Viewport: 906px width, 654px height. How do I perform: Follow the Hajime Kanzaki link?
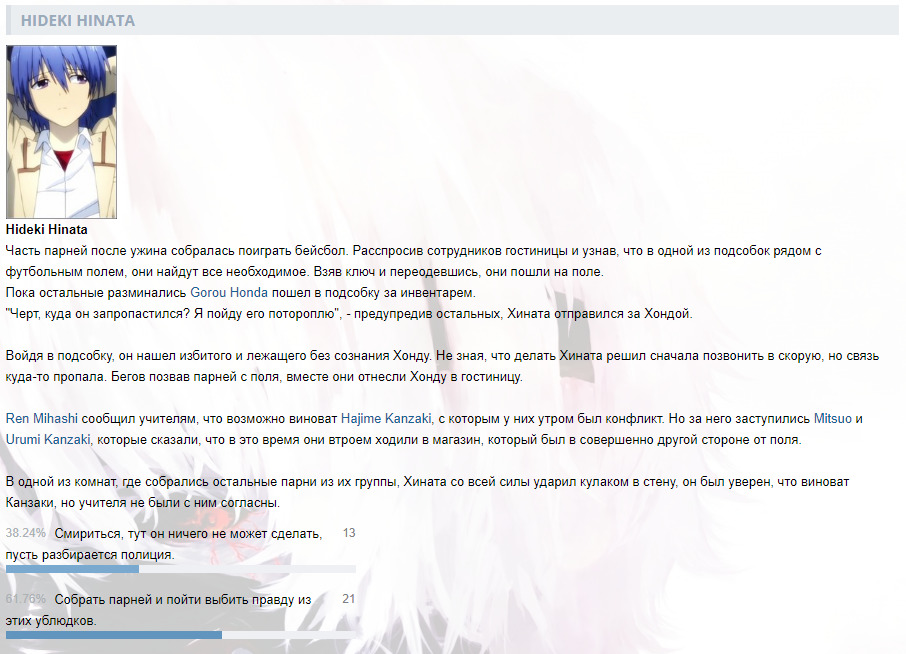pos(386,420)
